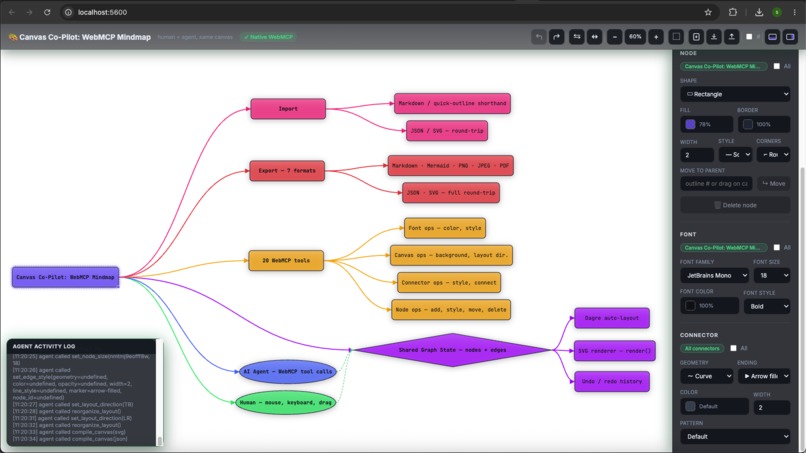The width and height of the screenshot is (806, 453).
Task: Click the right properties panel scrollbar
Action: coord(802,309)
